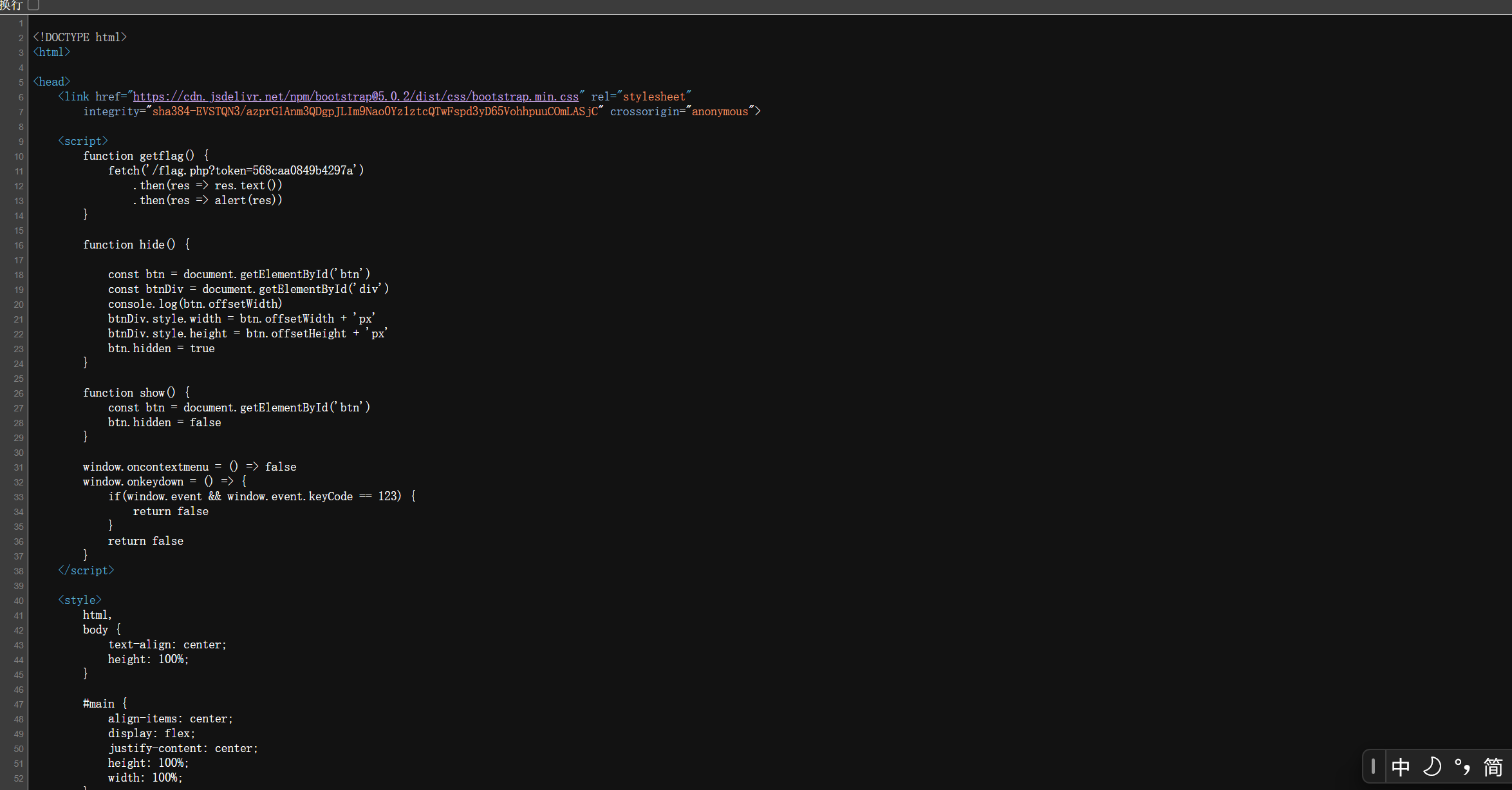Click line number 40 in the gutter

pos(19,601)
